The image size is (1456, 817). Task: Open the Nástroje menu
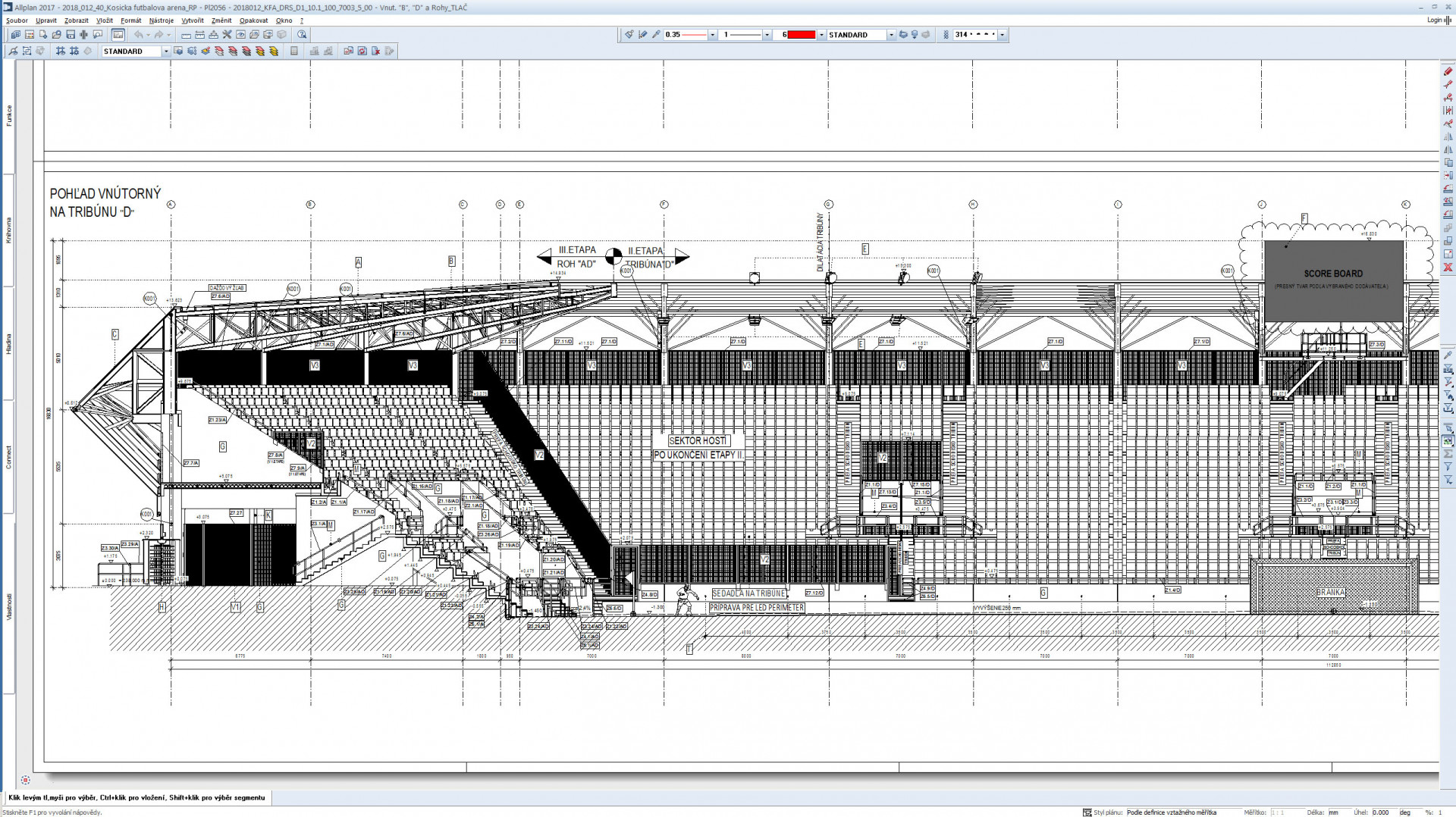pyautogui.click(x=161, y=20)
